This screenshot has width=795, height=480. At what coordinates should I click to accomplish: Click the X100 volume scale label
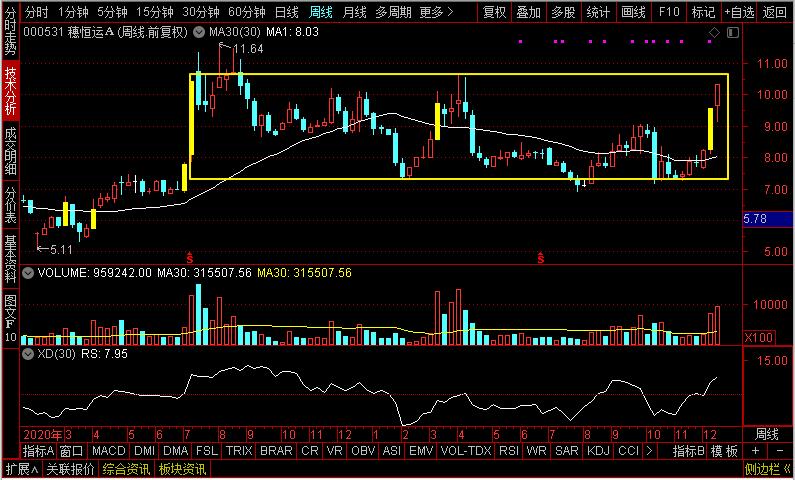(759, 338)
